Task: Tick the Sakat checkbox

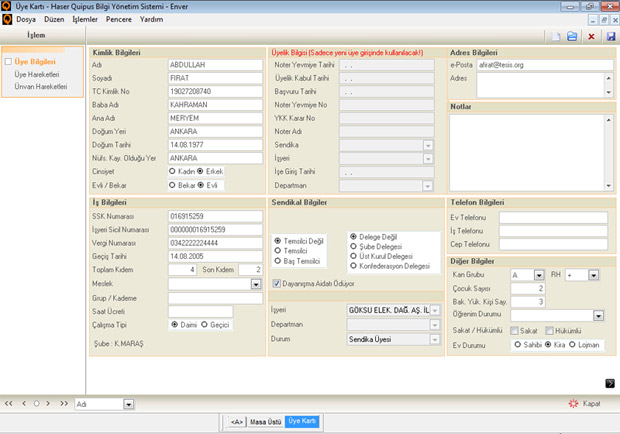Action: click(514, 330)
